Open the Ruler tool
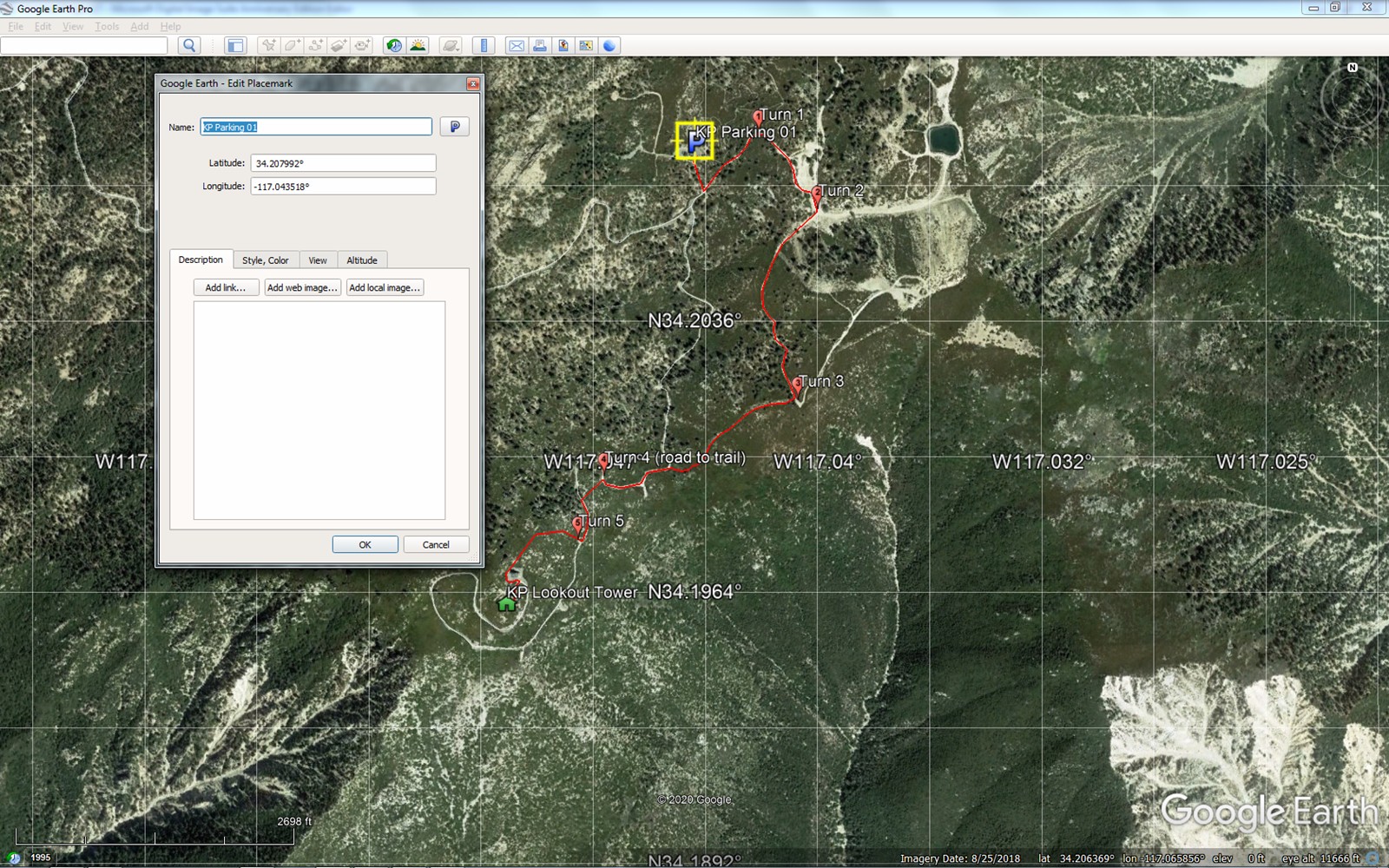This screenshot has height=868, width=1389. click(484, 45)
